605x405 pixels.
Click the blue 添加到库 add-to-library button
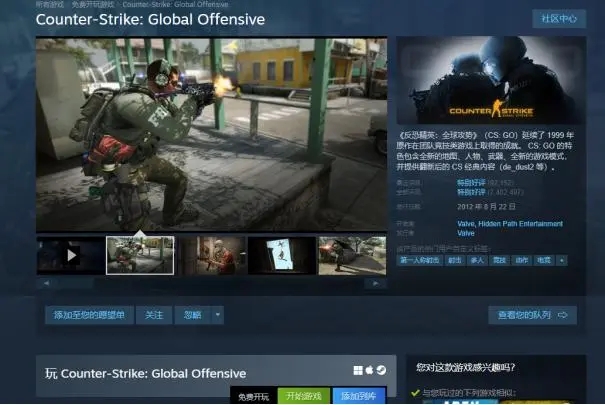click(x=359, y=396)
